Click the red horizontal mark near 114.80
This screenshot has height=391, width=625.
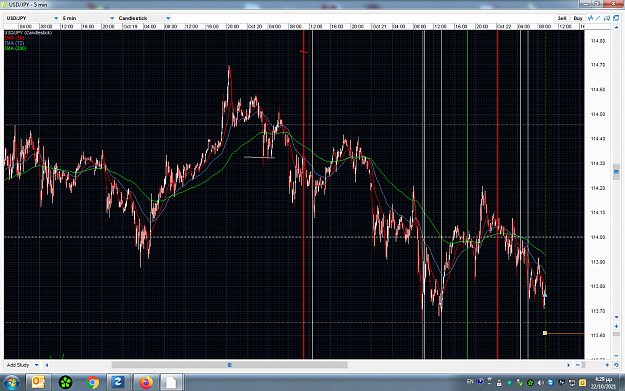pyautogui.click(x=304, y=52)
